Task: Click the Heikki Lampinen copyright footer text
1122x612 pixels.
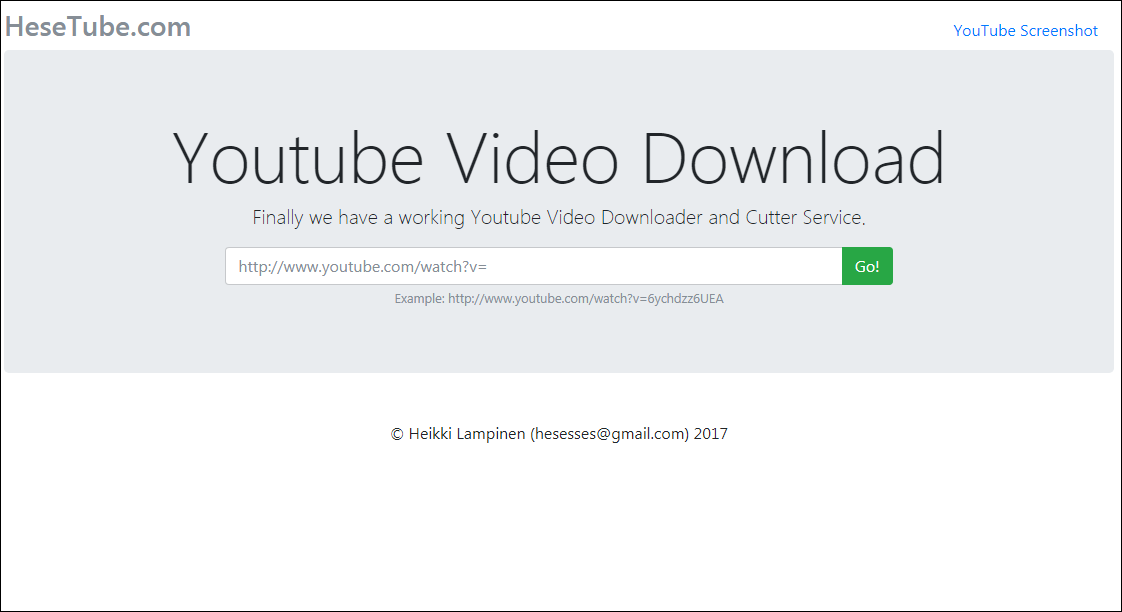Action: click(x=559, y=434)
